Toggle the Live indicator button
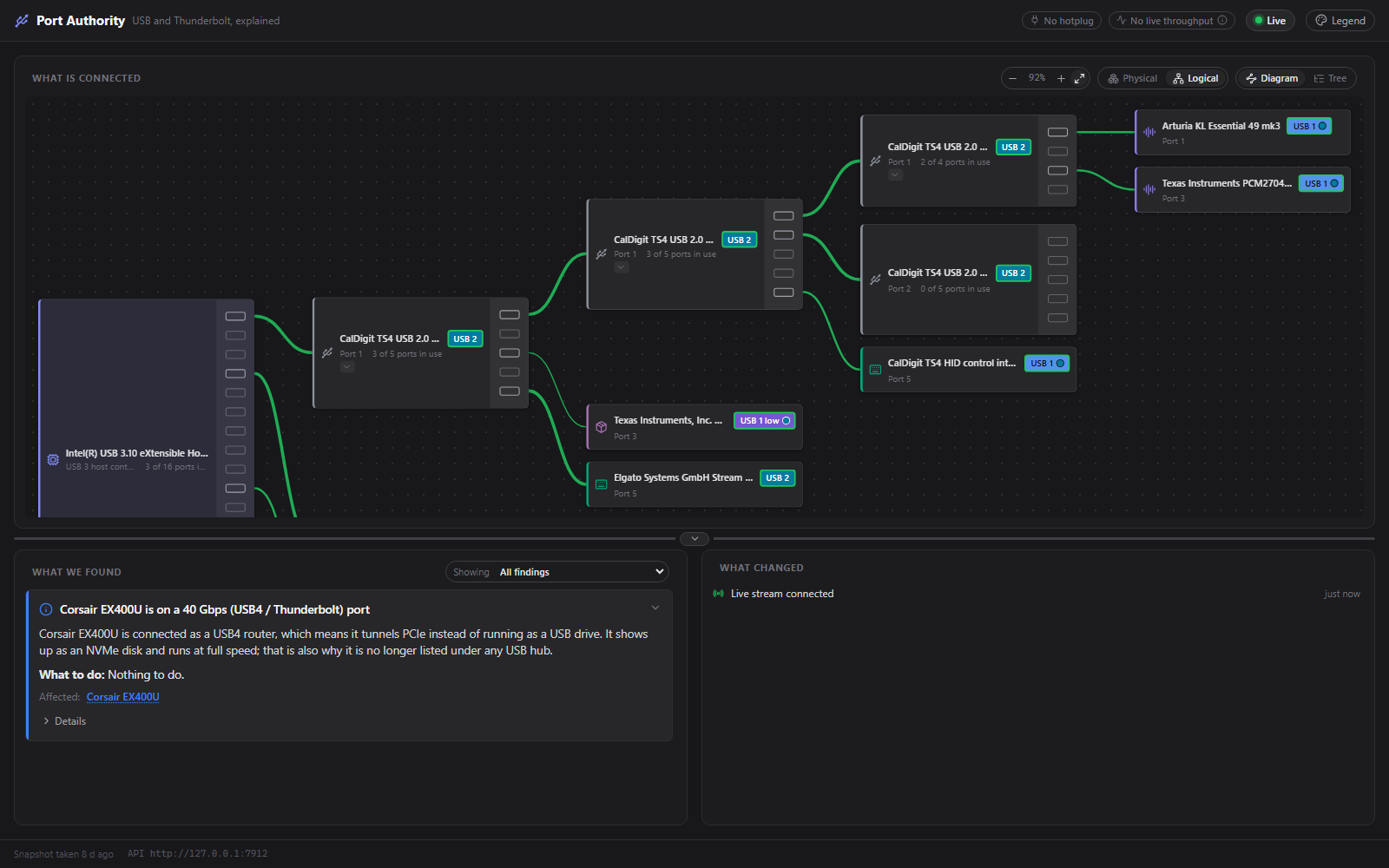 tap(1270, 21)
